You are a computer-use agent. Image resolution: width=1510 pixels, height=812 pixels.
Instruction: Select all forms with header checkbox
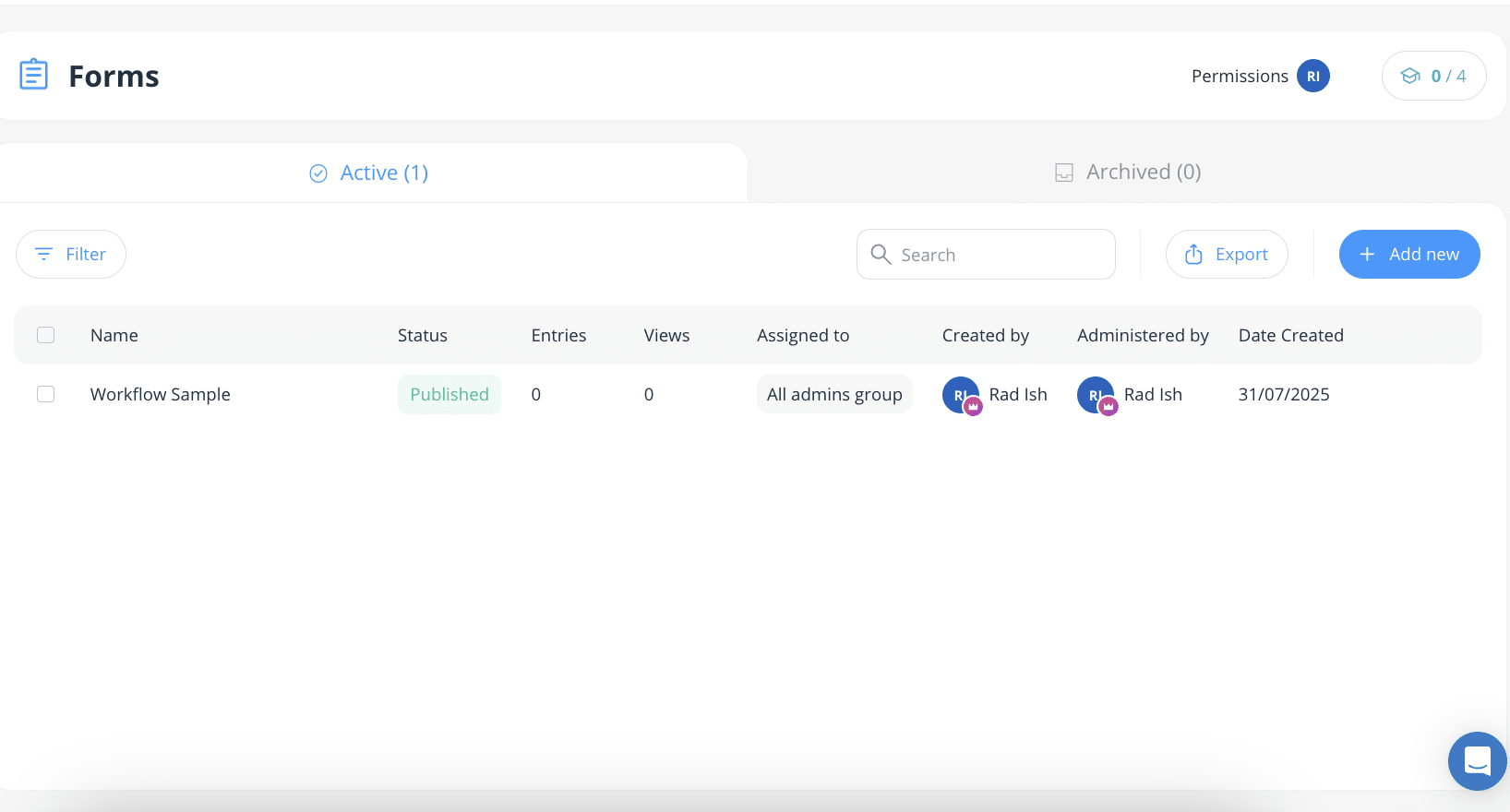[45, 335]
